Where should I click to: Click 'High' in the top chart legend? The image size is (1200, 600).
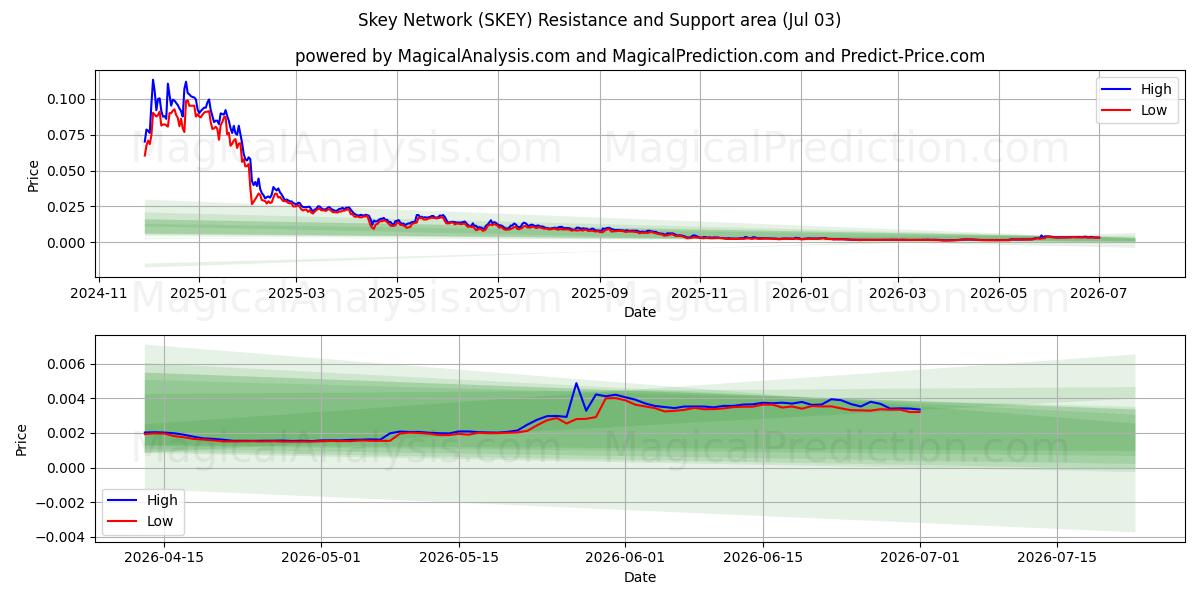(x=1157, y=89)
